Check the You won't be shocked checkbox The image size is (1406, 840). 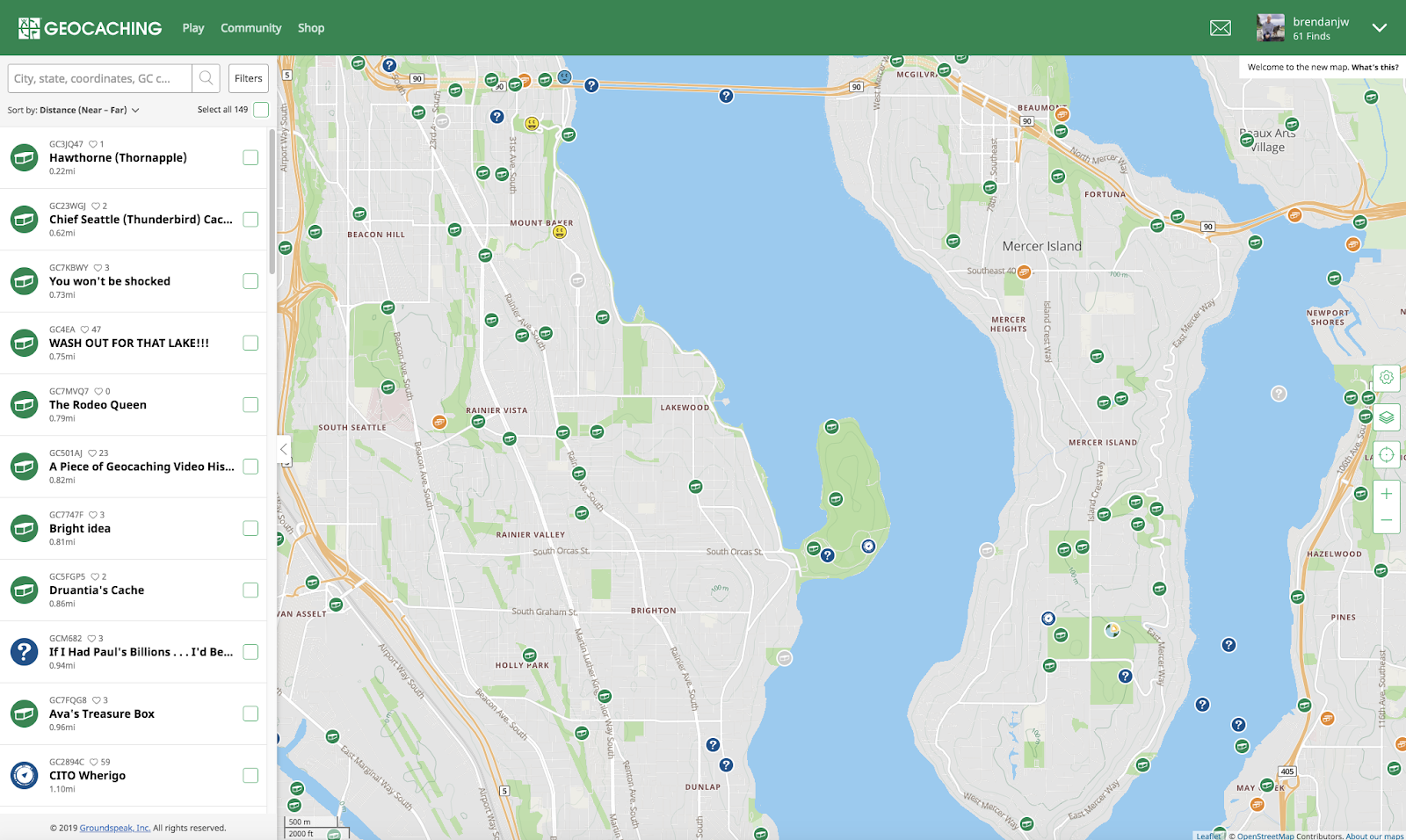coord(250,281)
